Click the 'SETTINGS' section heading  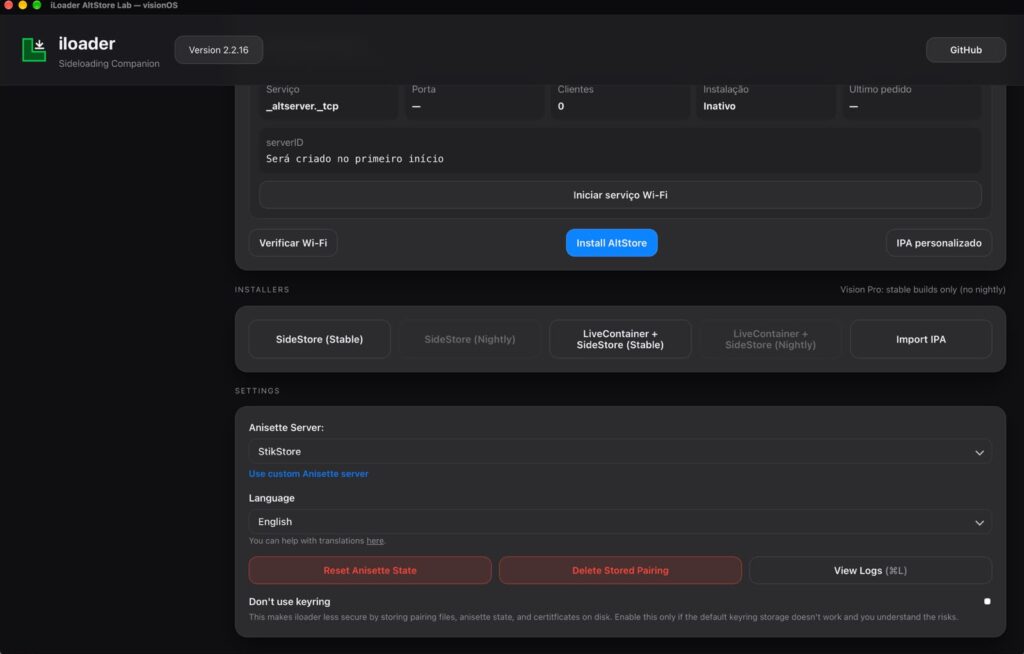(x=257, y=391)
